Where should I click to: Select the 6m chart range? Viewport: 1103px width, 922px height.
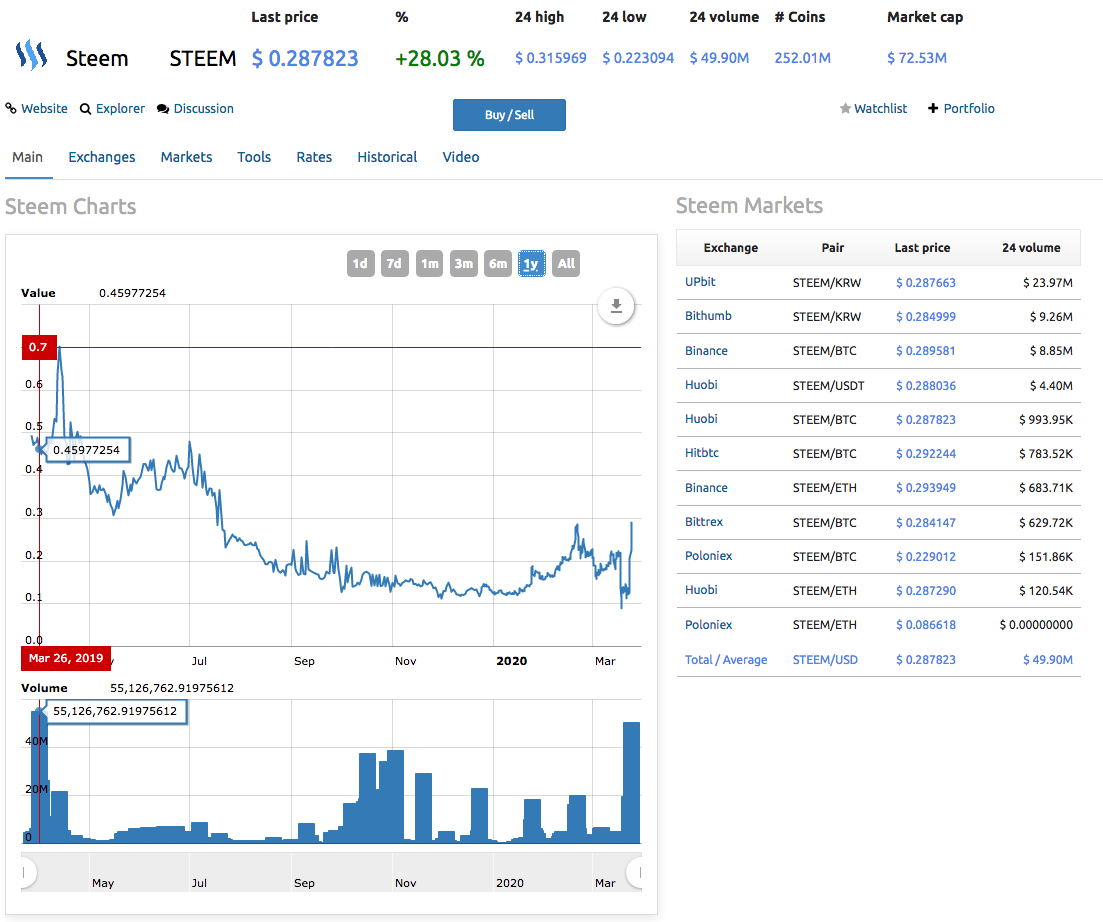tap(498, 264)
